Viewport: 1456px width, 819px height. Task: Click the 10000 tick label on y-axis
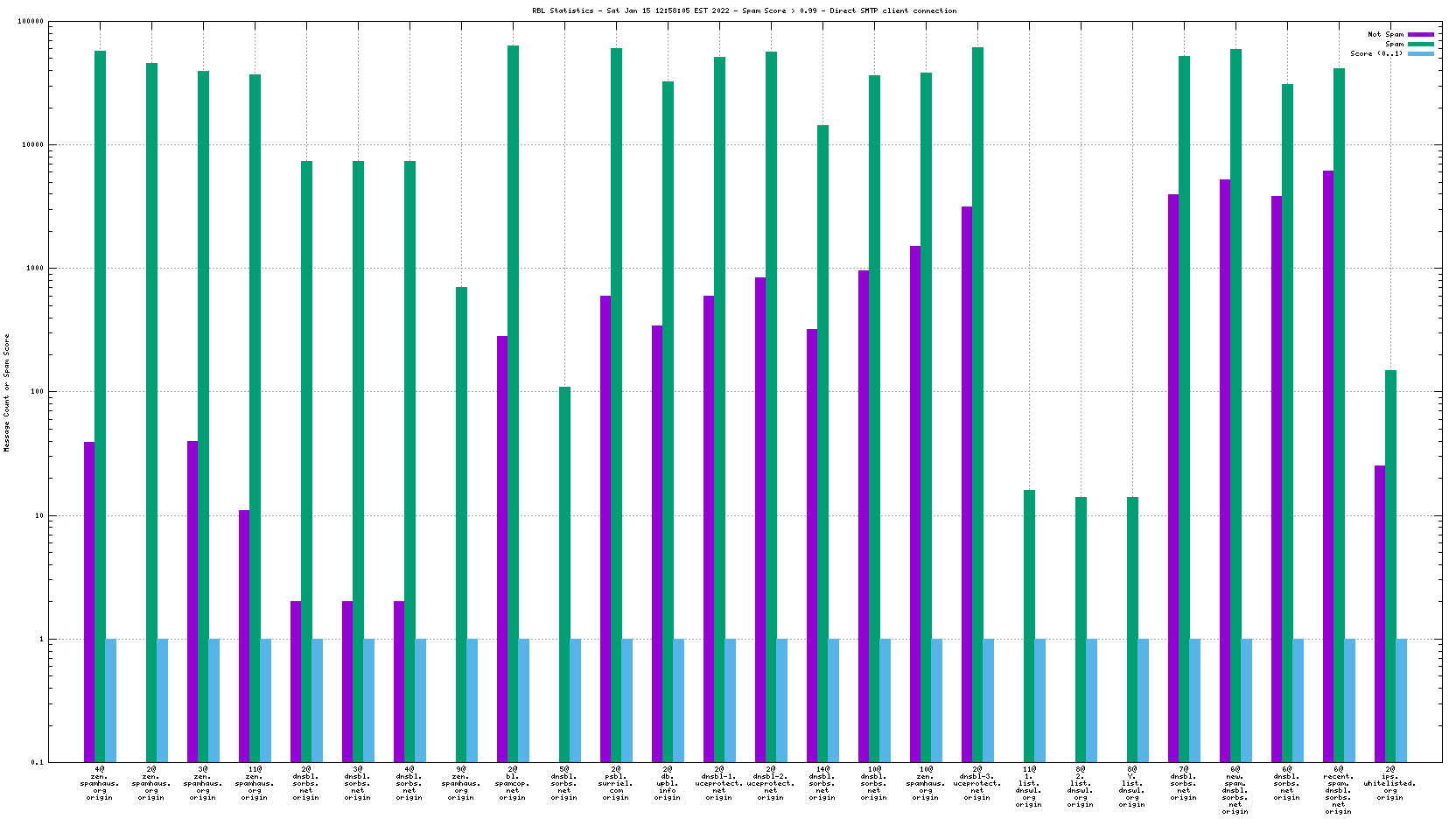pyautogui.click(x=31, y=145)
